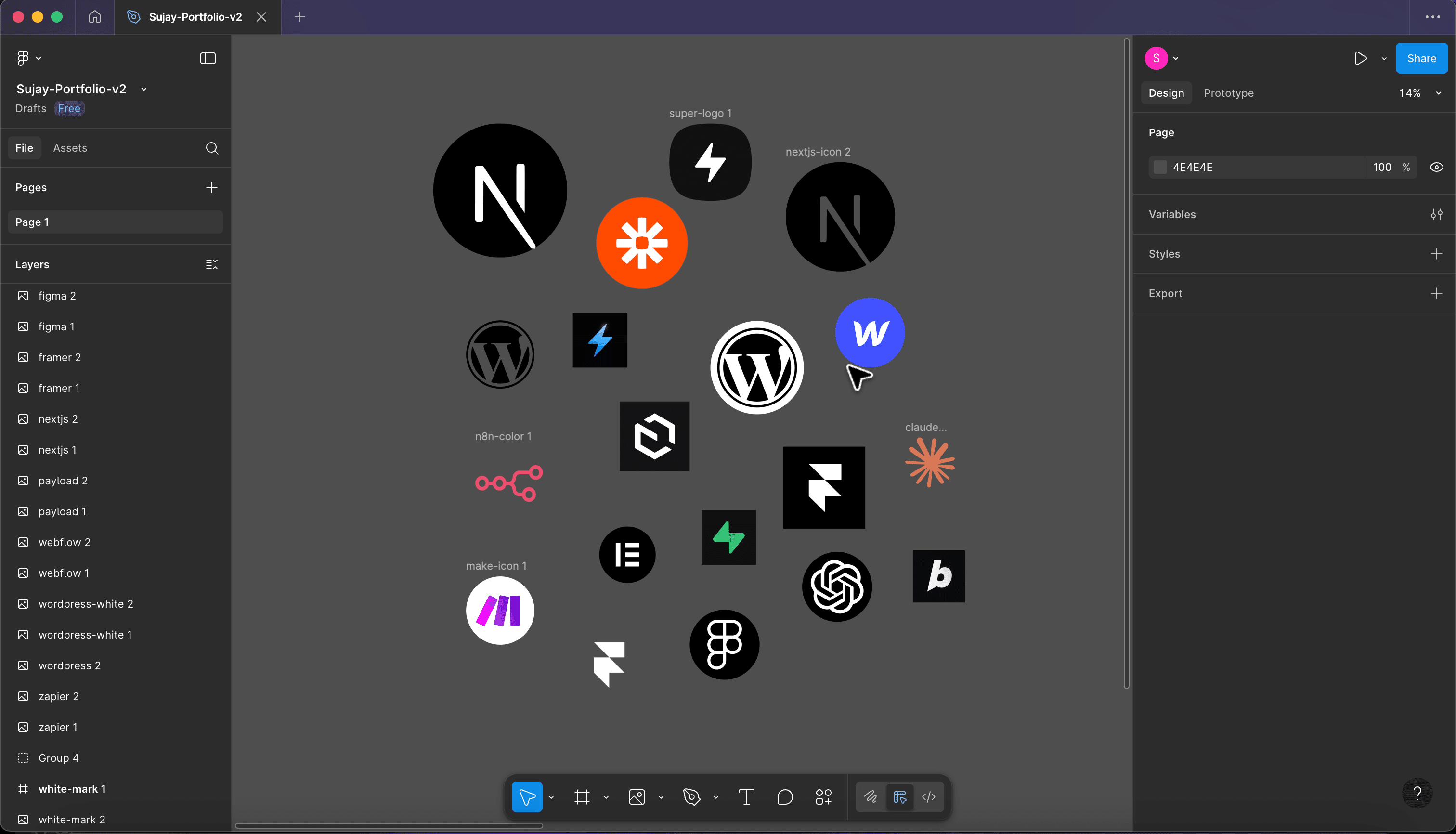This screenshot has height=834, width=1456.
Task: Expand the Sujay-Portfolio-v2 file name dropdown
Action: pyautogui.click(x=144, y=90)
